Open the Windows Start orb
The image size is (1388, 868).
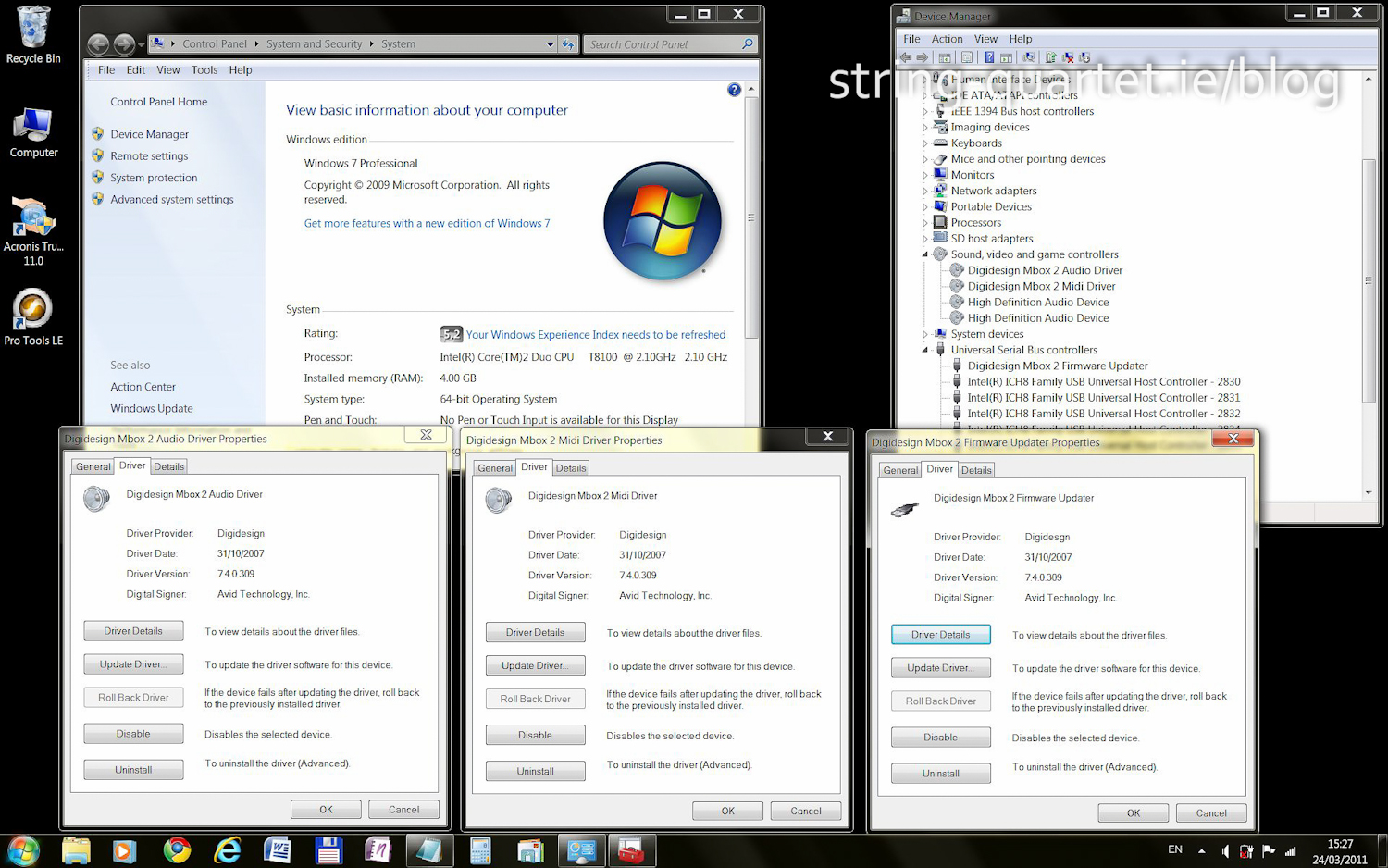[x=24, y=850]
